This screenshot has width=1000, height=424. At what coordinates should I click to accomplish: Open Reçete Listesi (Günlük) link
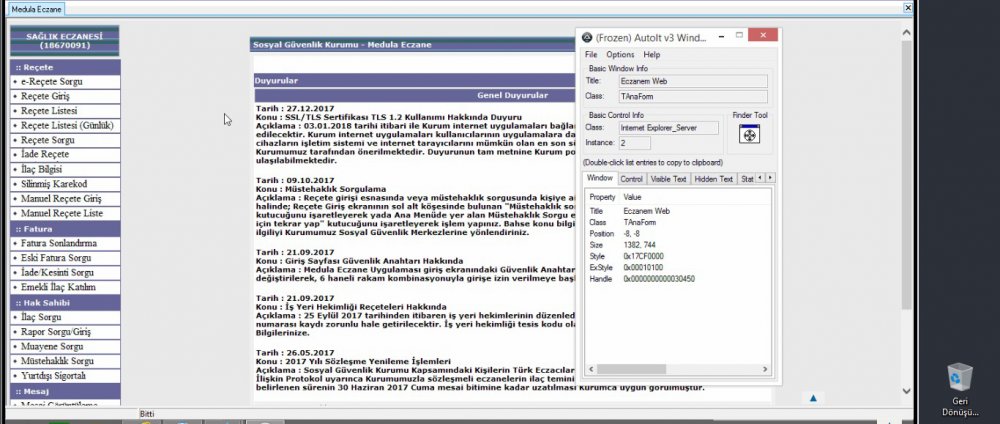coord(65,126)
